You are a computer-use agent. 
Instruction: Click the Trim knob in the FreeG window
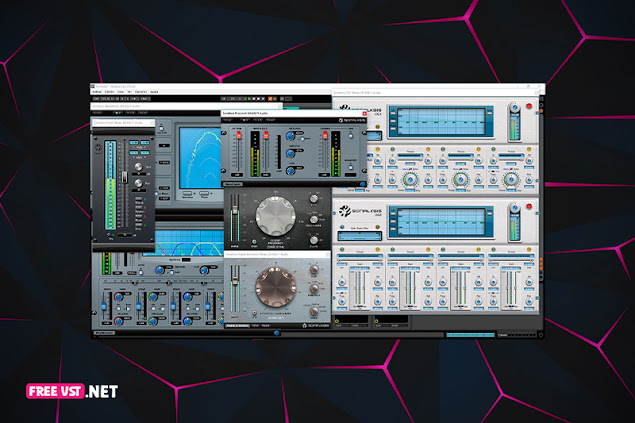tap(139, 167)
